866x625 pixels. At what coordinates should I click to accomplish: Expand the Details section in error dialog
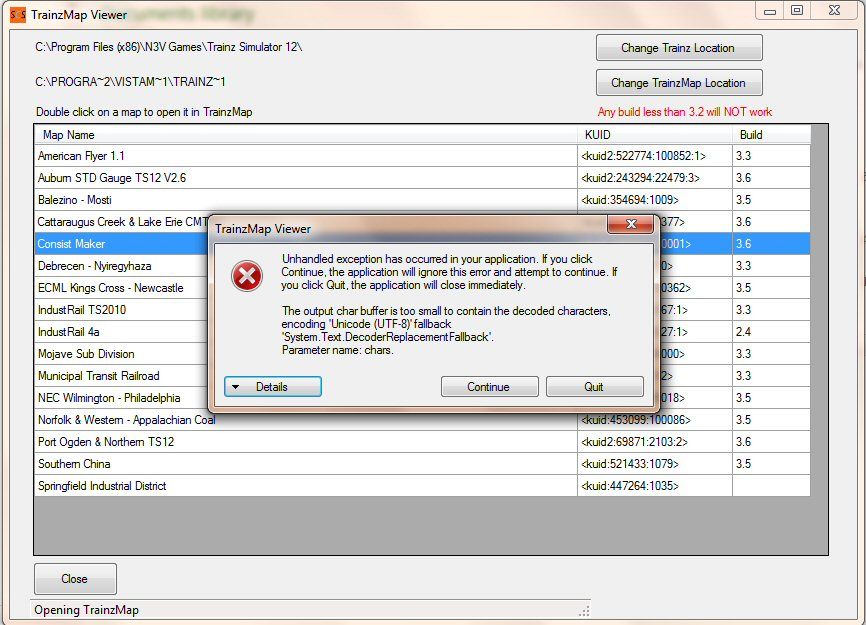coord(273,386)
